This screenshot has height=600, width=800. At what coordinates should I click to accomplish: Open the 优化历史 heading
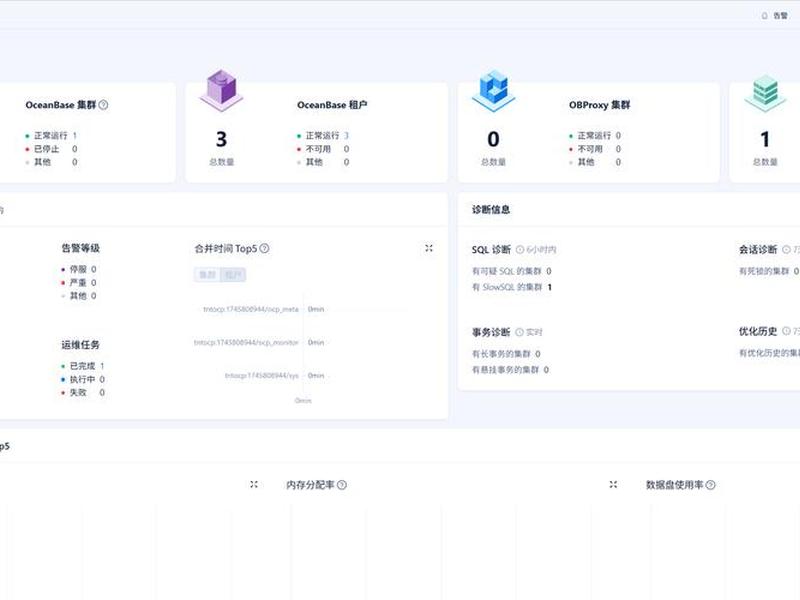[x=758, y=331]
